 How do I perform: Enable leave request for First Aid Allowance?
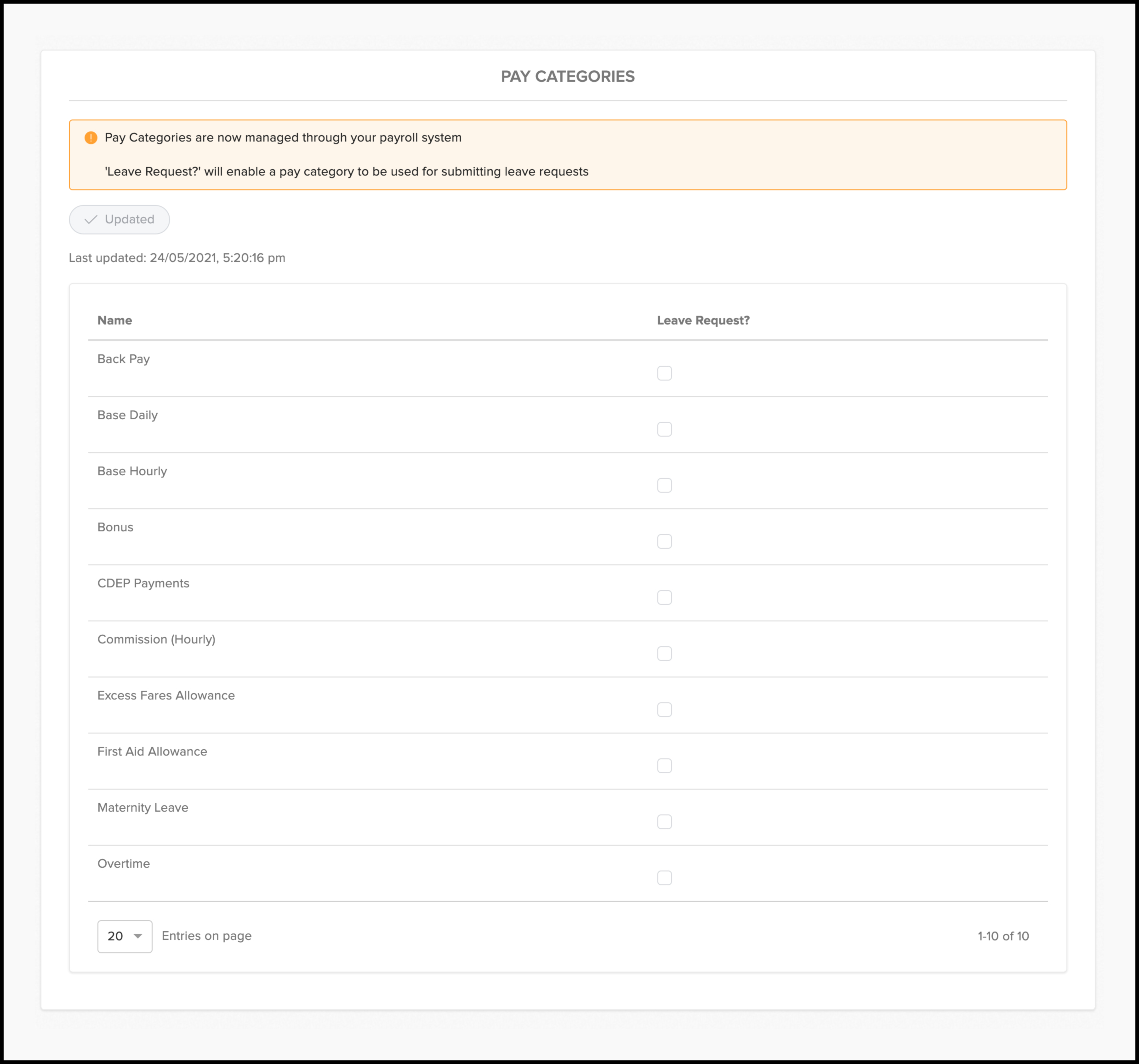pos(664,766)
